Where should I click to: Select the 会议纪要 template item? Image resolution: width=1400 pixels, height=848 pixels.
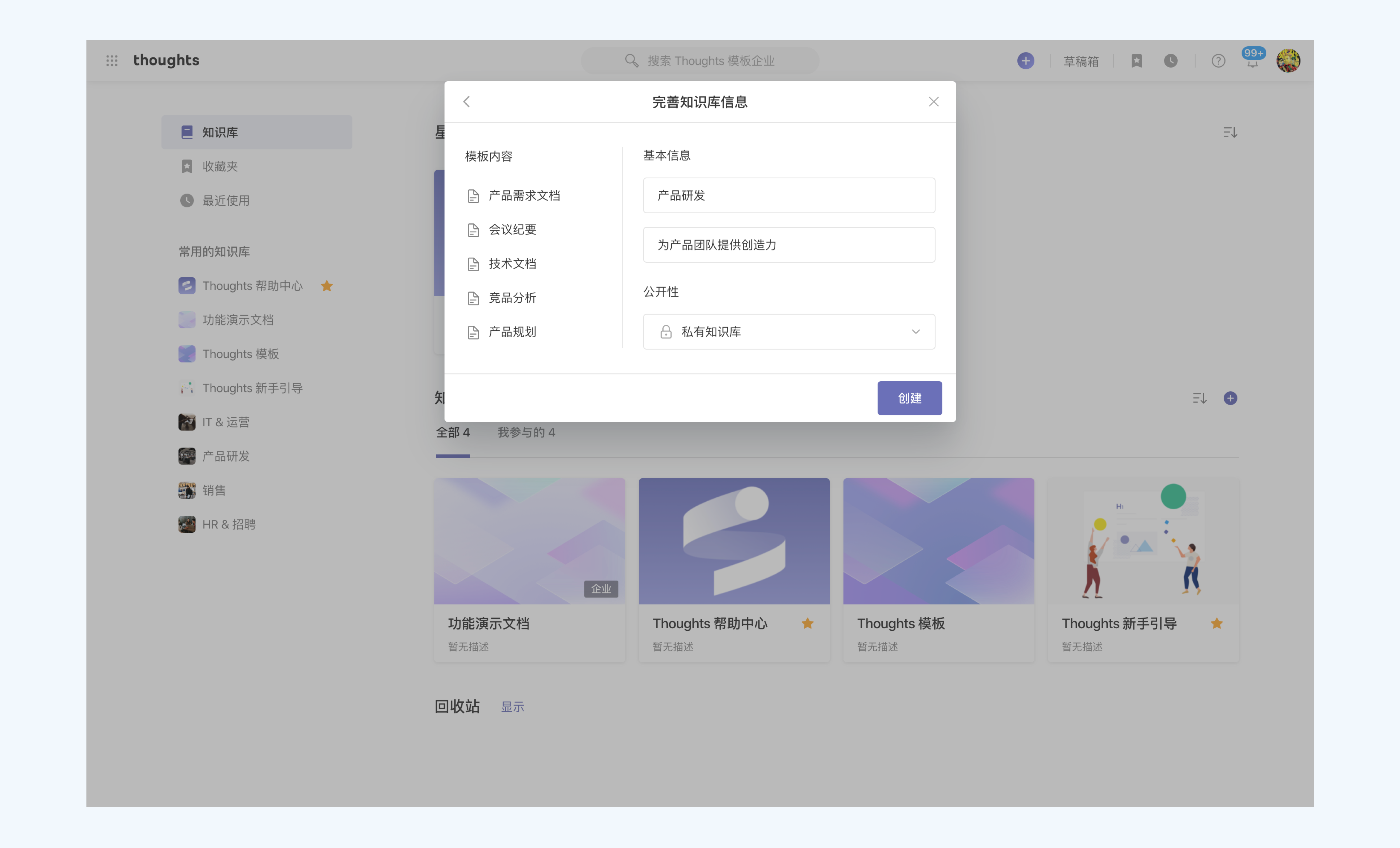512,229
